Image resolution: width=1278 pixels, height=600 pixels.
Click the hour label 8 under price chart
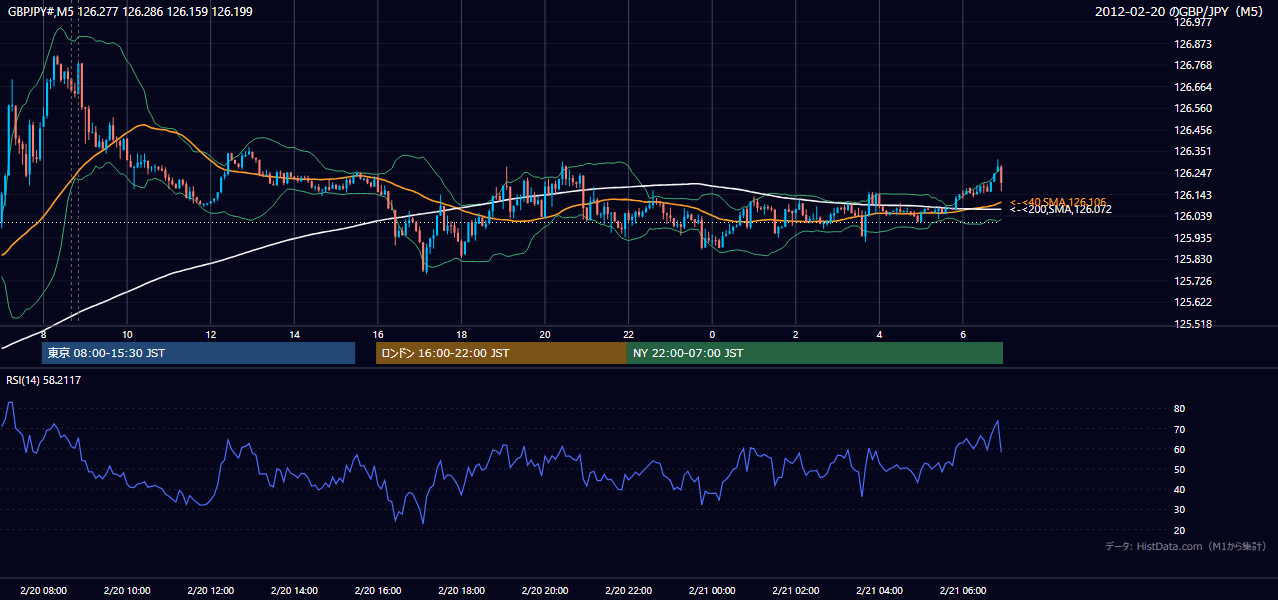point(43,334)
